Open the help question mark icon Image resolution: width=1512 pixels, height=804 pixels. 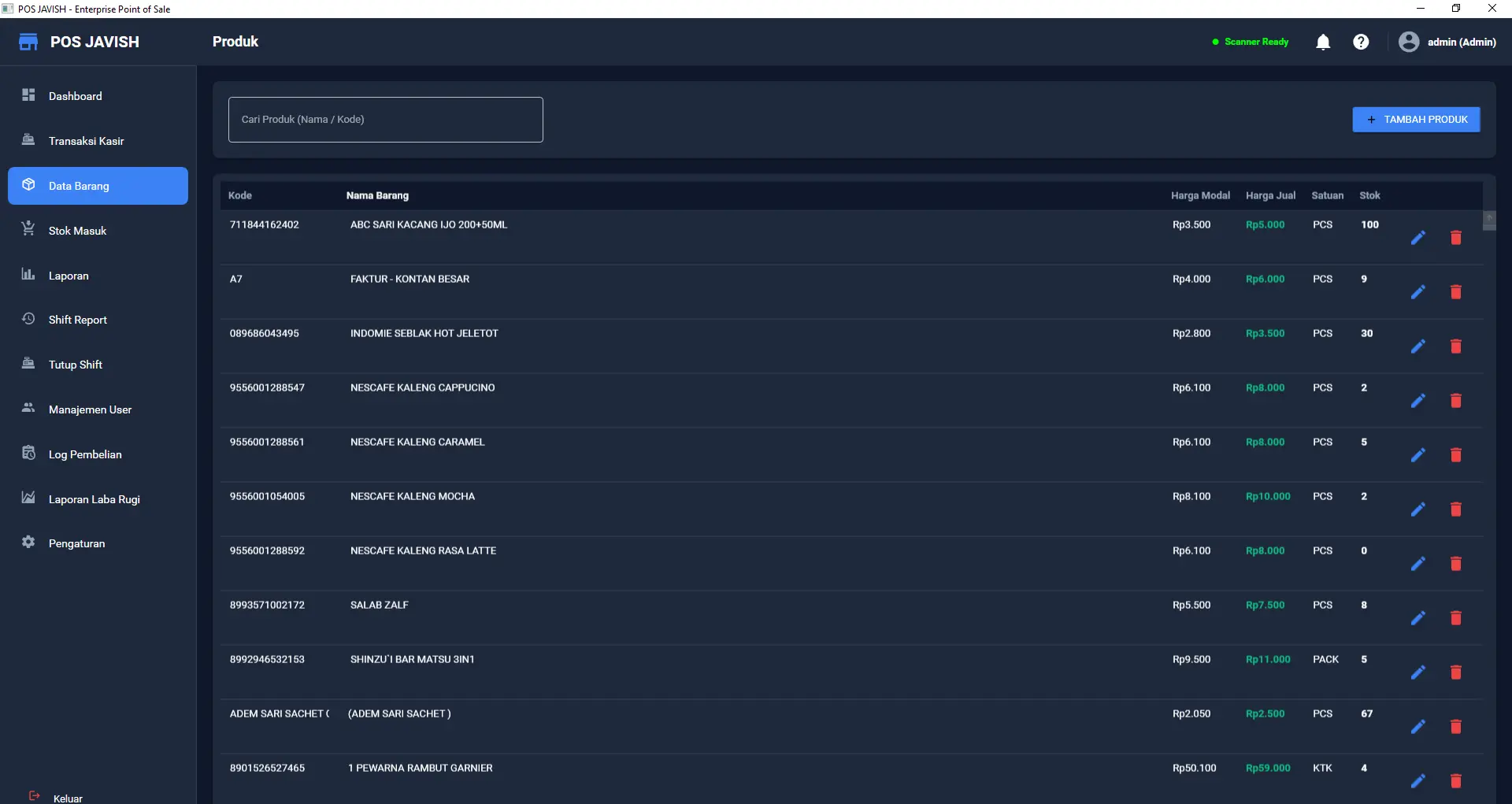tap(1361, 43)
